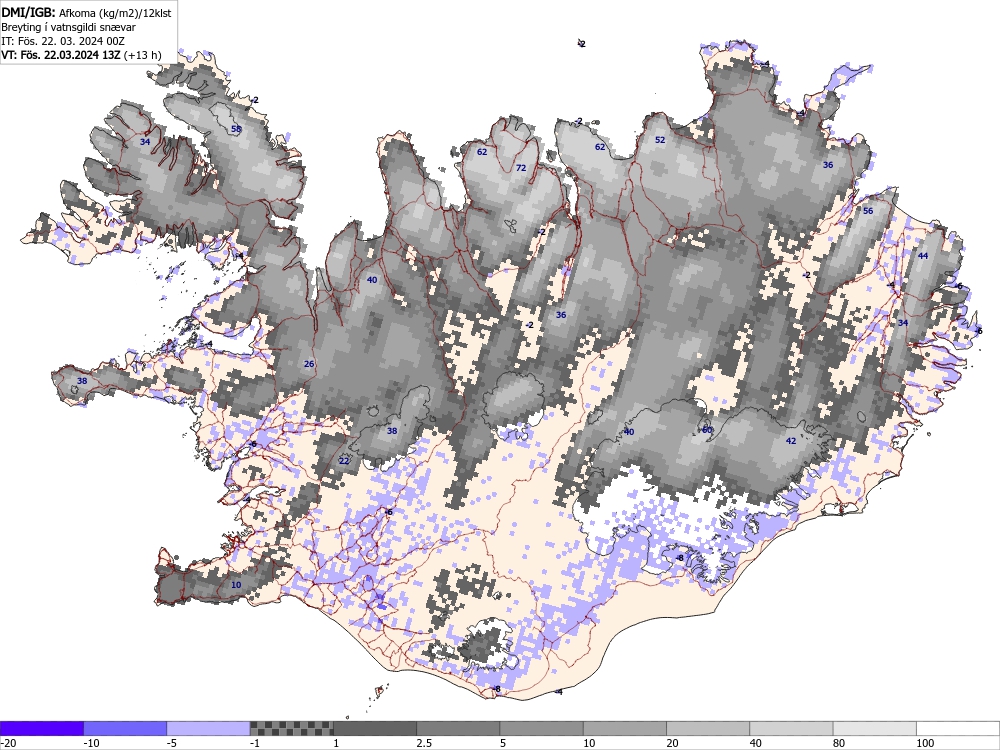Click the legend label '2.5'
The height and width of the screenshot is (750, 1000).
(x=423, y=743)
